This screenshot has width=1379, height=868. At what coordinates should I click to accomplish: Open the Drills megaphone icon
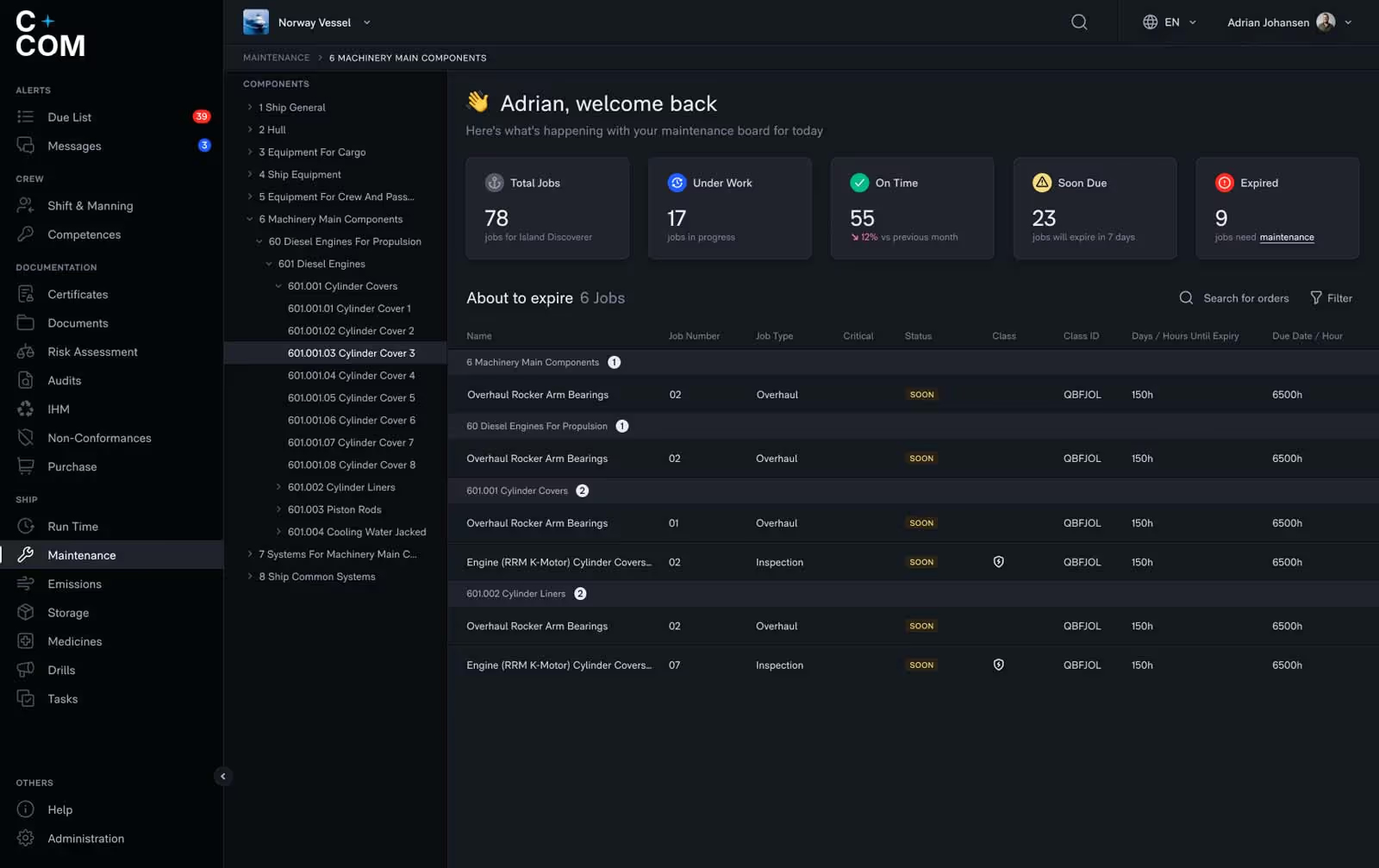pyautogui.click(x=26, y=670)
